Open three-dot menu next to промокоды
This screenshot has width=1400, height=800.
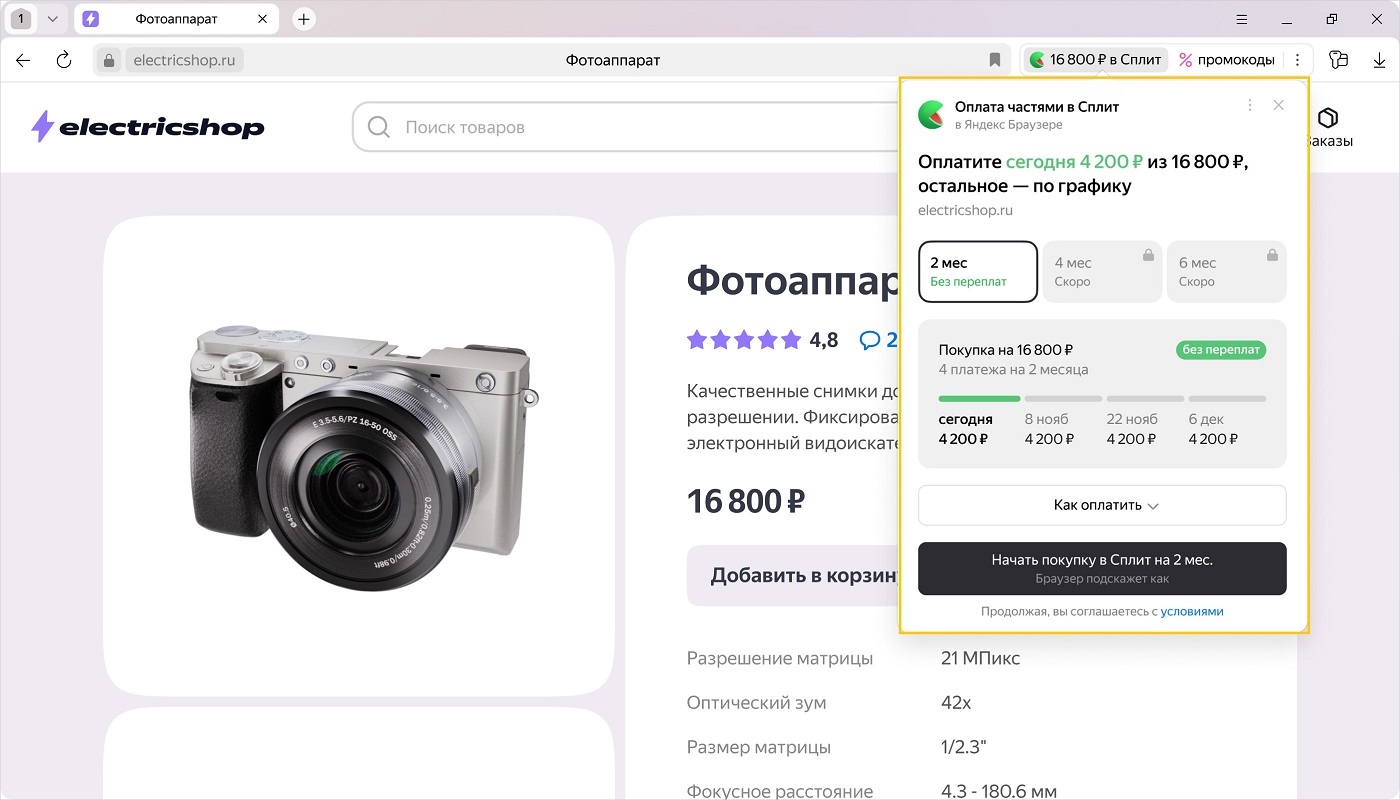click(1297, 60)
